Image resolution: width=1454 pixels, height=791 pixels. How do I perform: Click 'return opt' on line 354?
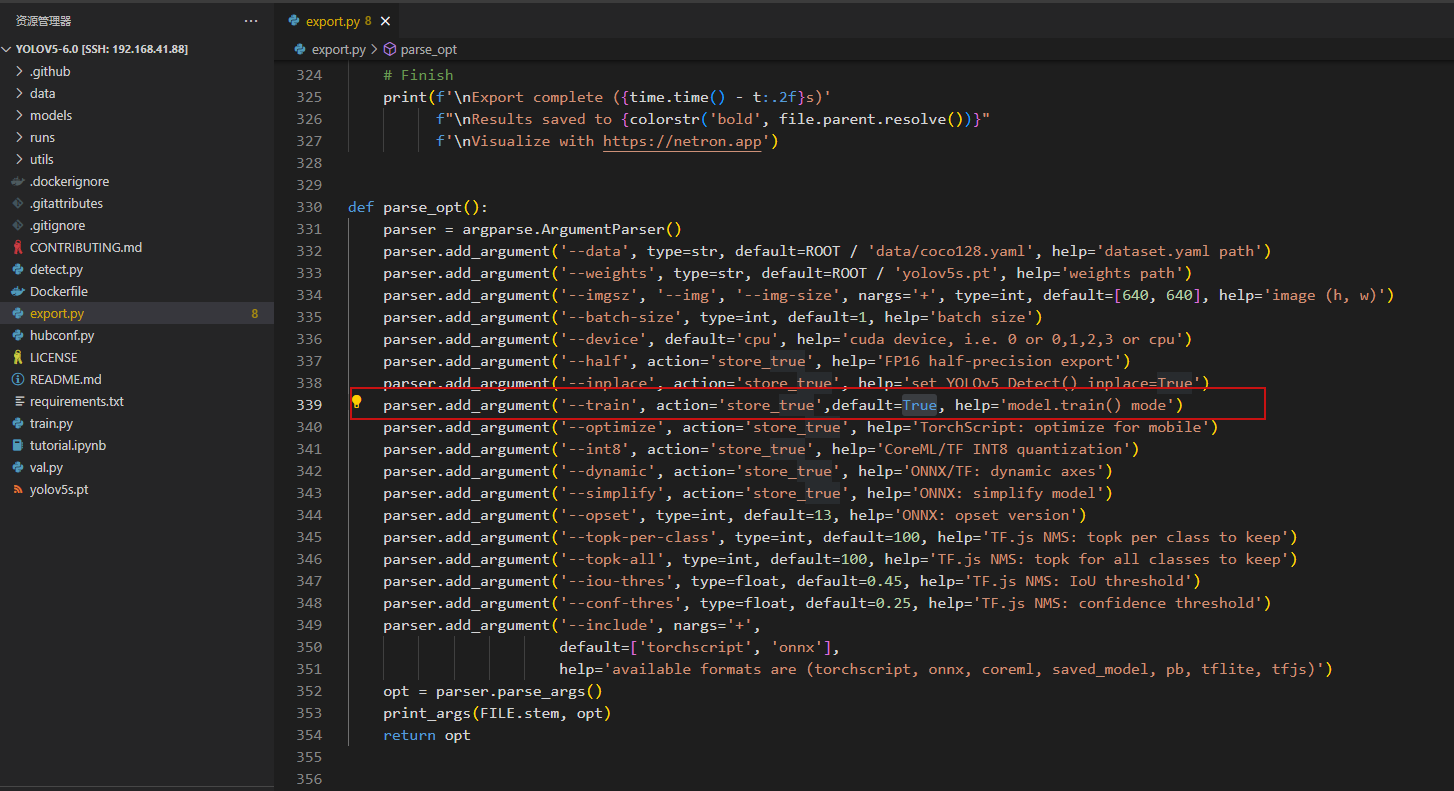(x=426, y=735)
